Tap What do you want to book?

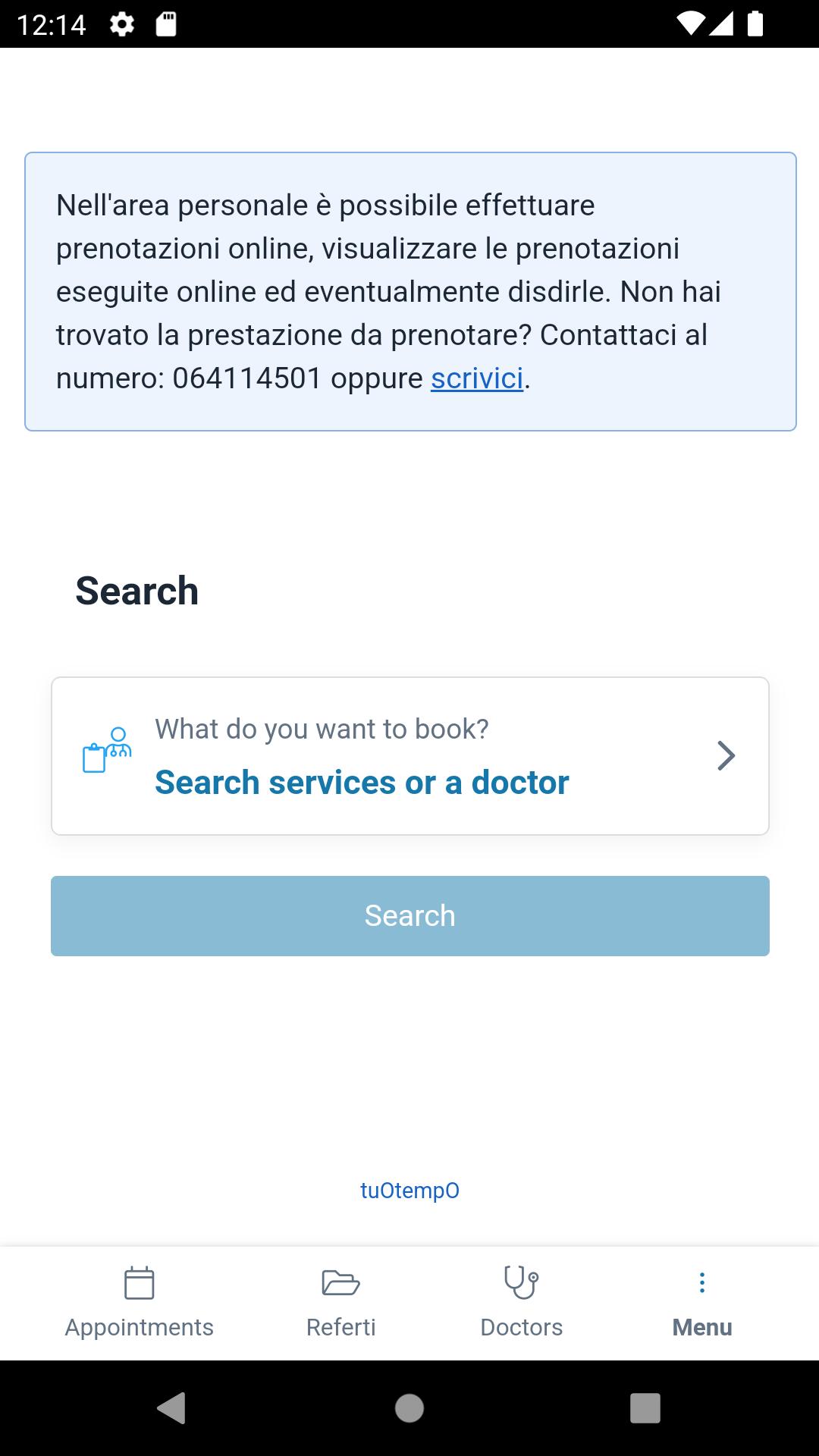[322, 729]
